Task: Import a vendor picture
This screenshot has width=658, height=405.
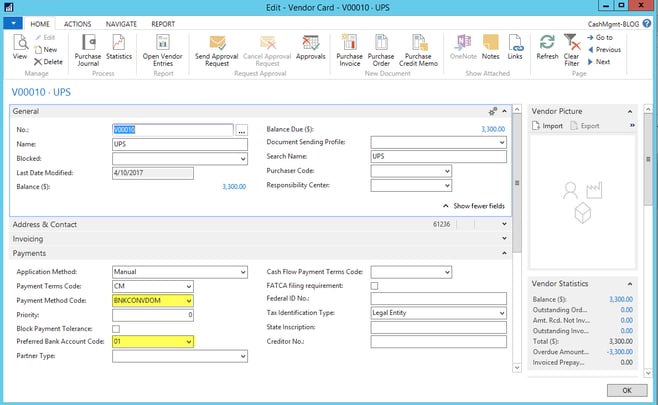Action: 547,126
